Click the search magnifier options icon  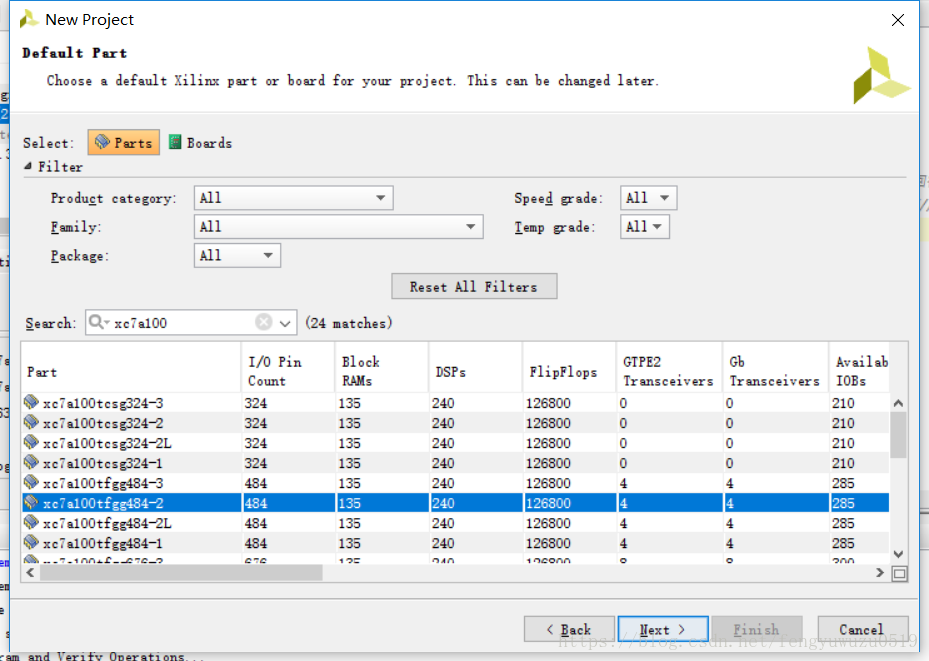98,322
